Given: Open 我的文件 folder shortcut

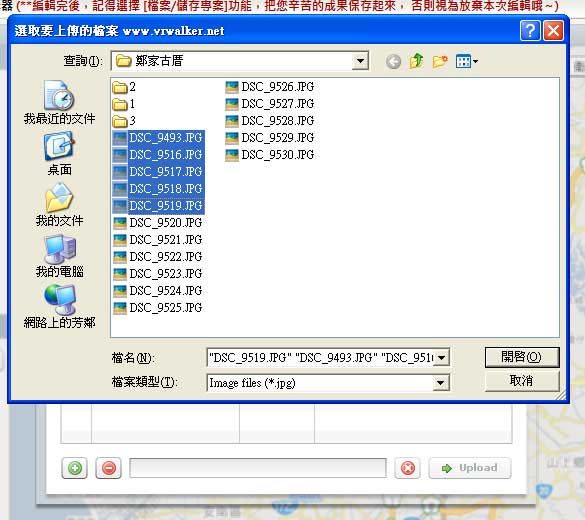Looking at the screenshot, I should [x=59, y=204].
